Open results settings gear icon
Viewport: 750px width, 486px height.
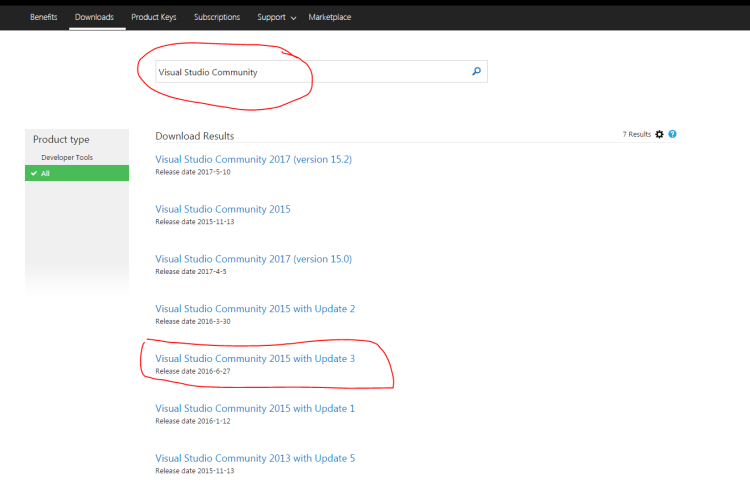pos(660,134)
